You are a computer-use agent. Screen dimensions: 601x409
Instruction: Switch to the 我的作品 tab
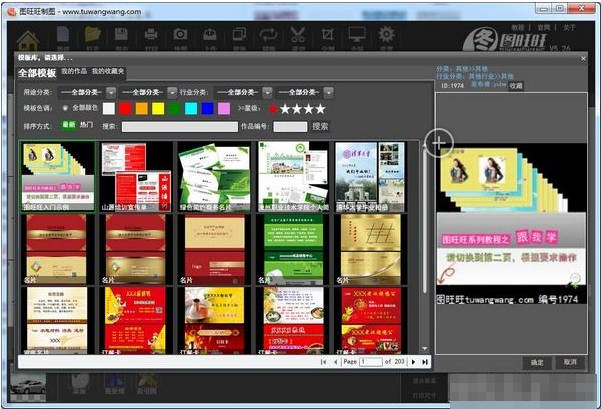tap(73, 72)
